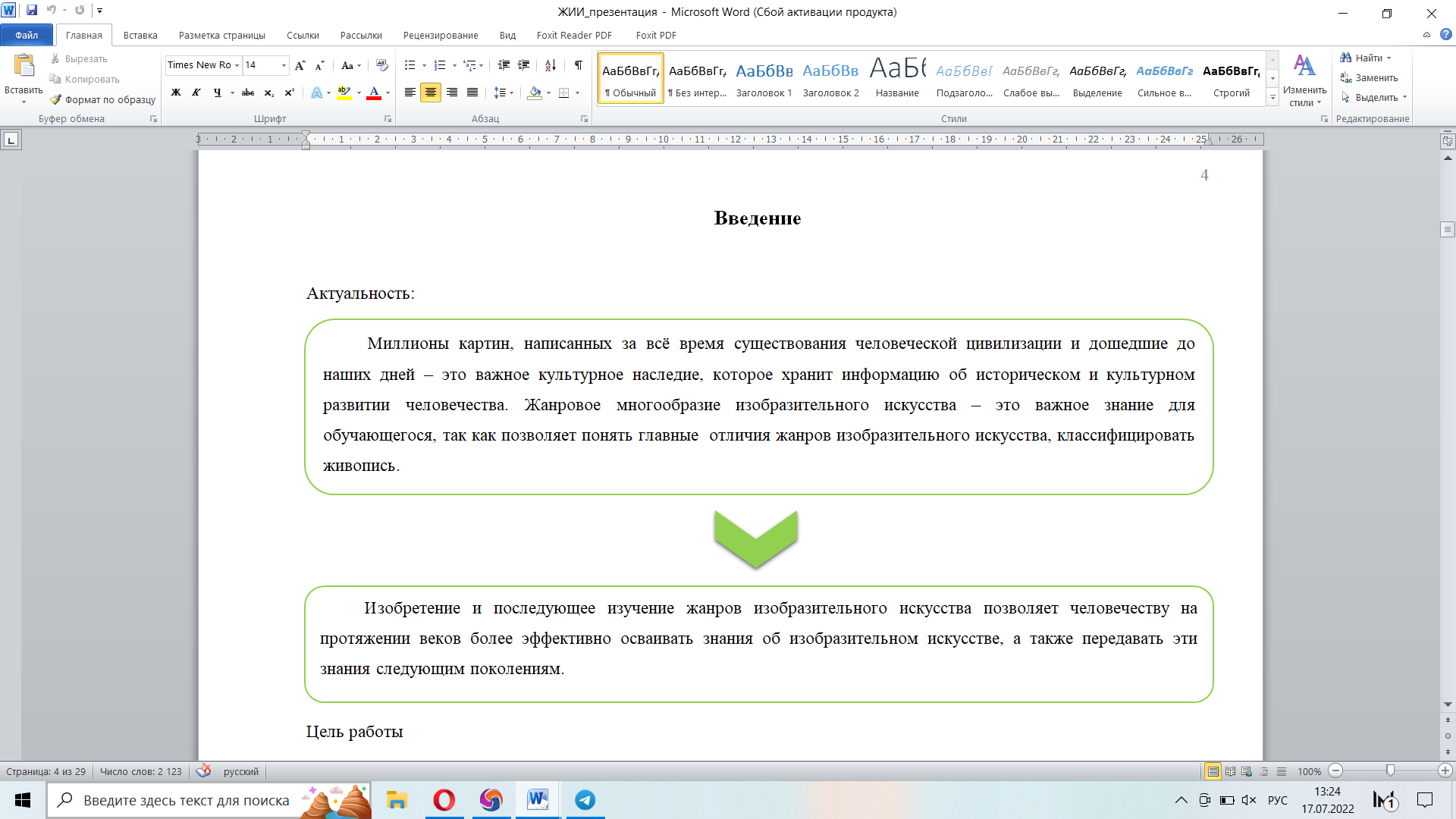Click zoom level 100% in status bar
This screenshot has height=819, width=1456.
1309,771
